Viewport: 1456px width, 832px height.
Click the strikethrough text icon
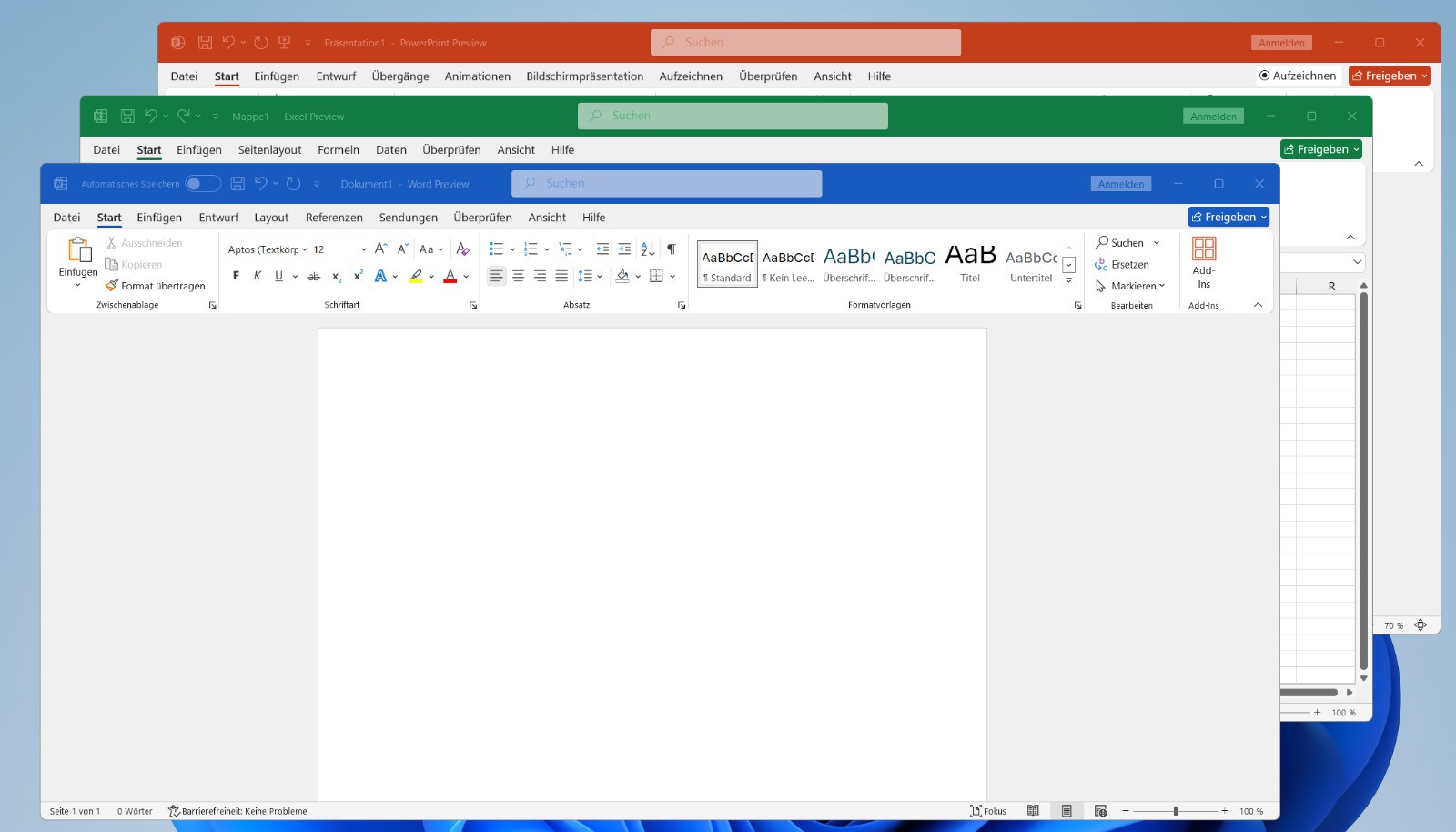(x=314, y=276)
